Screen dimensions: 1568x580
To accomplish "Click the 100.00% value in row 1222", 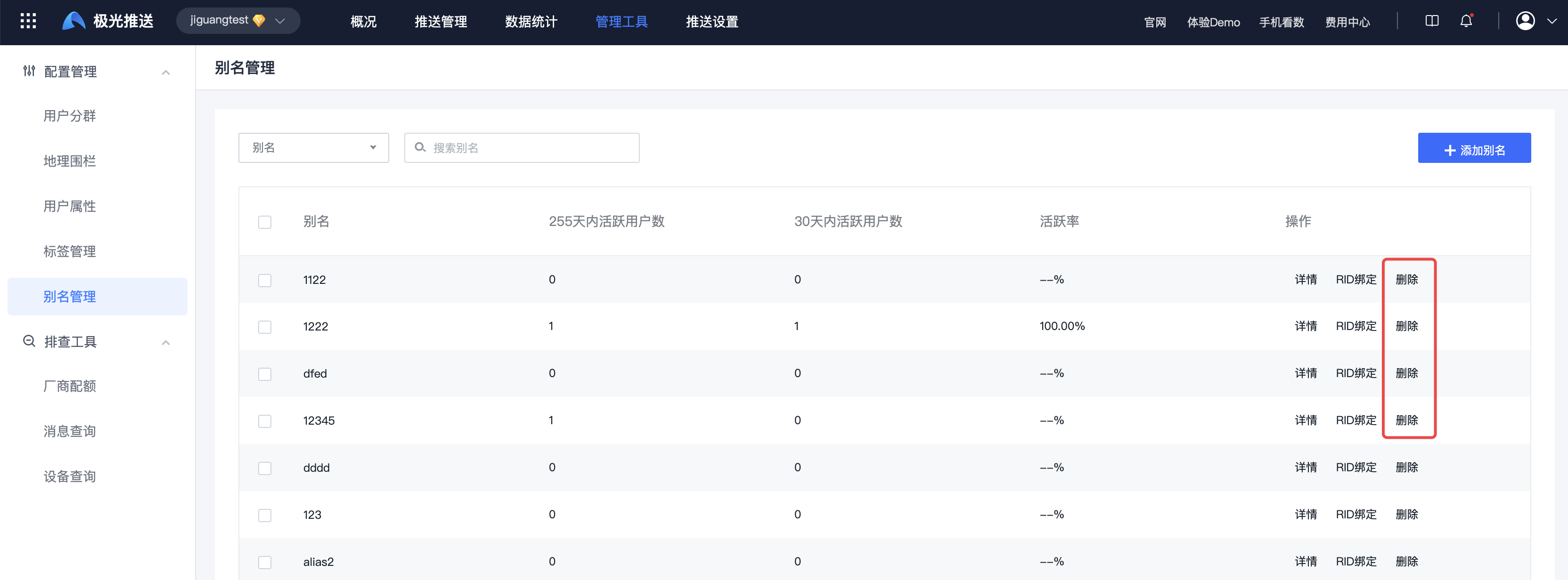I will tap(1062, 326).
